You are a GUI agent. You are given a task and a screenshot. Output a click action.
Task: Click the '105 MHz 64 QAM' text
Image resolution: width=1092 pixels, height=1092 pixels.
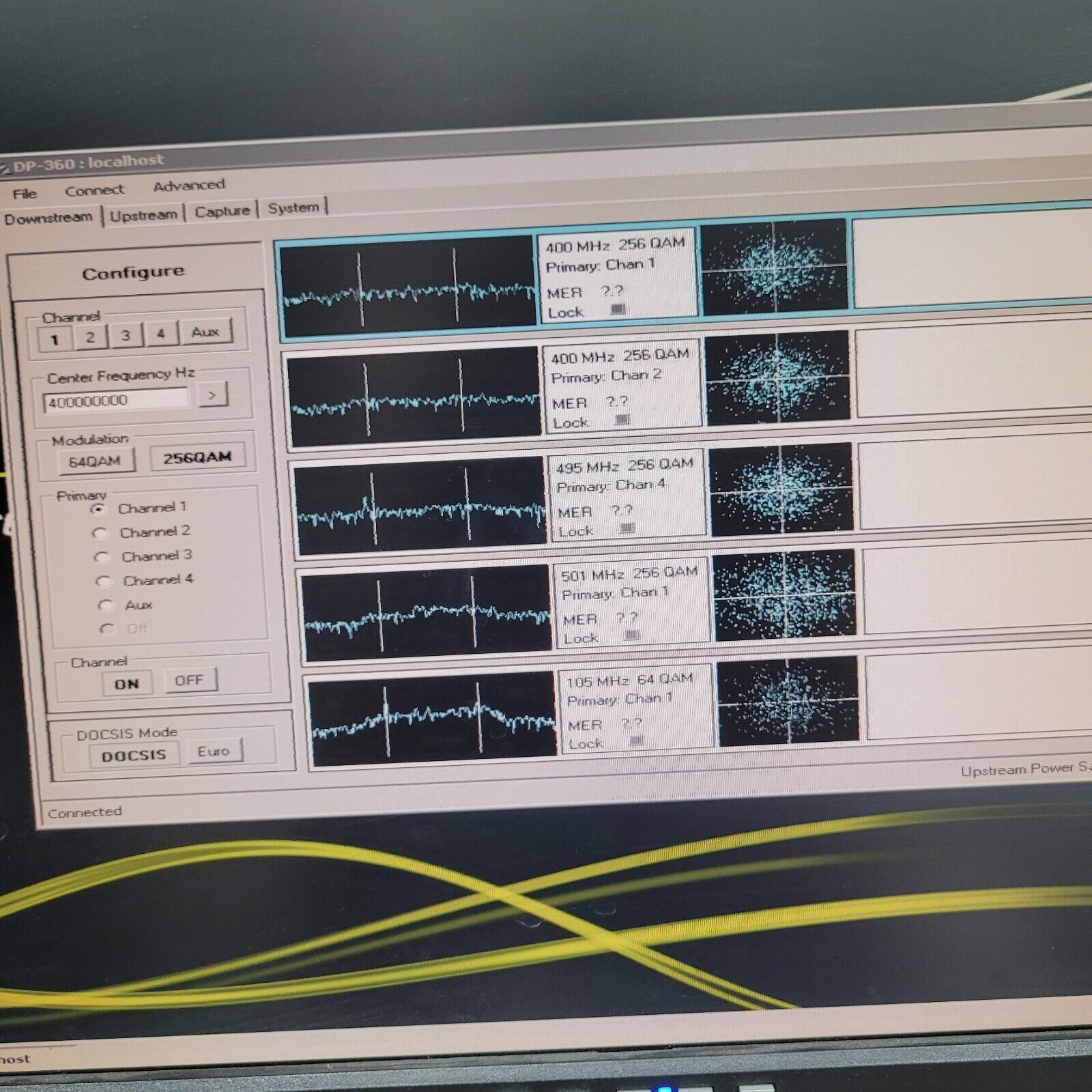click(x=630, y=680)
